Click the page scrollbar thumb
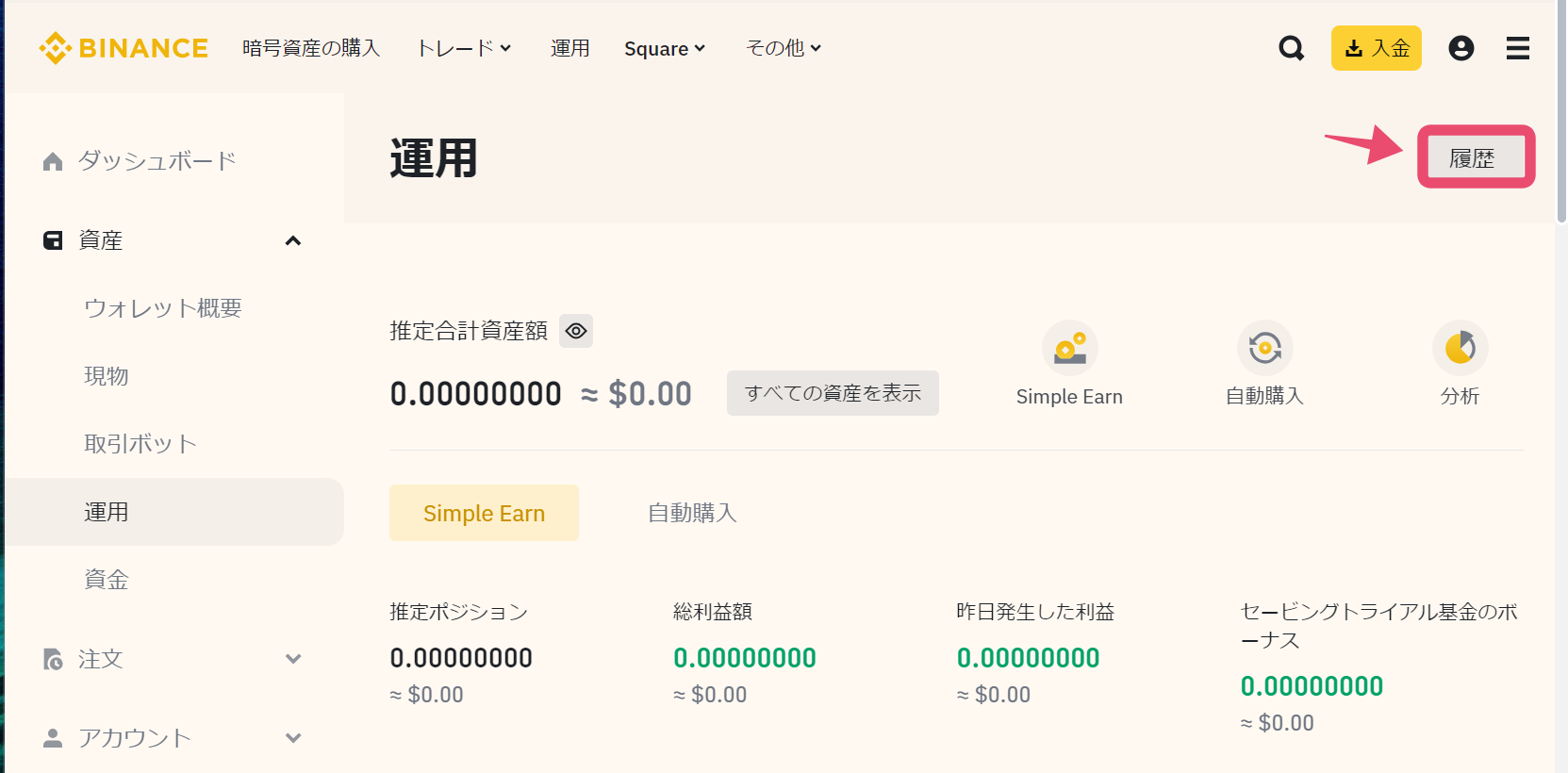 coord(1561,113)
